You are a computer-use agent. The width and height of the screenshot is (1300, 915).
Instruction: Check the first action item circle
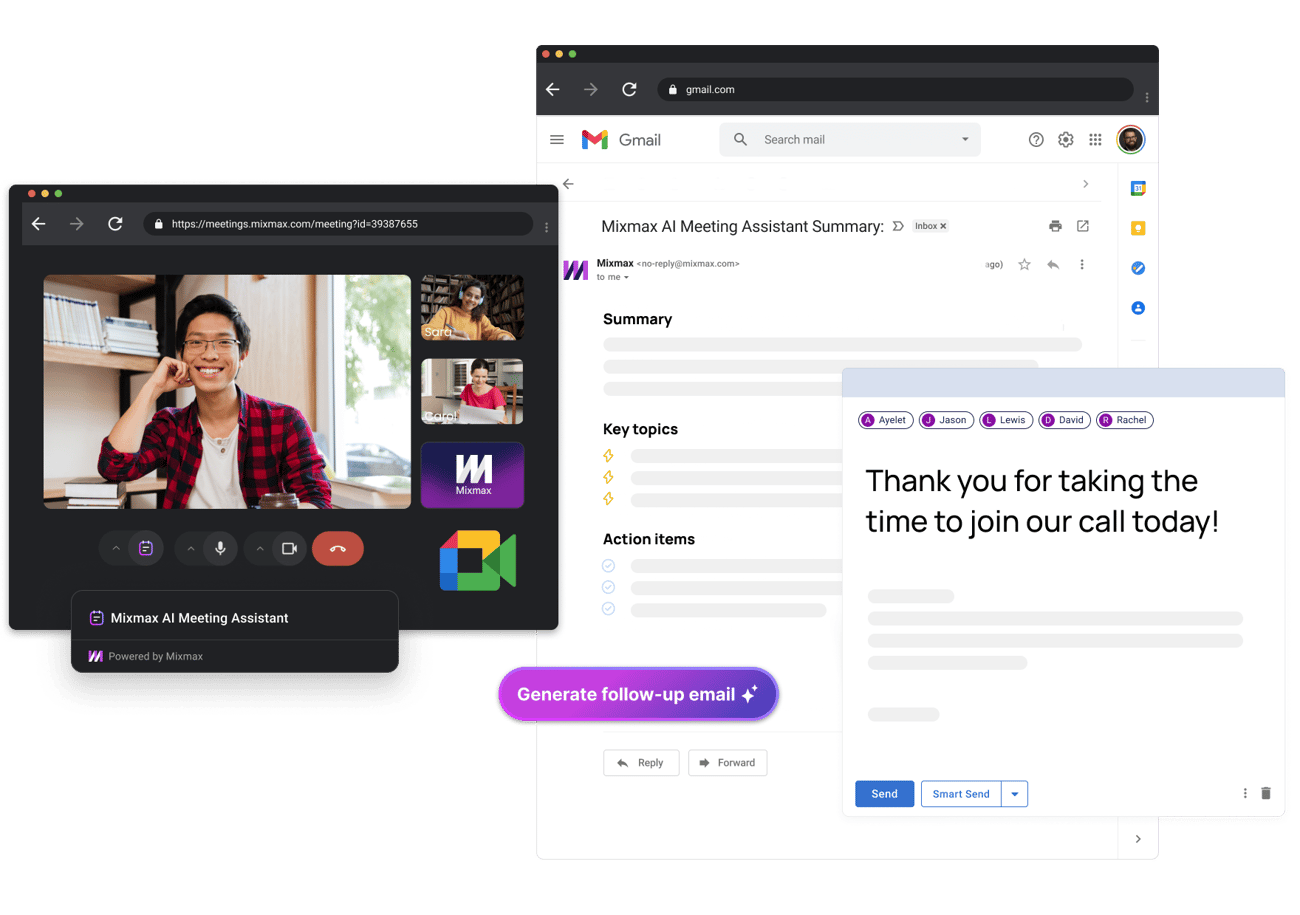[x=608, y=566]
